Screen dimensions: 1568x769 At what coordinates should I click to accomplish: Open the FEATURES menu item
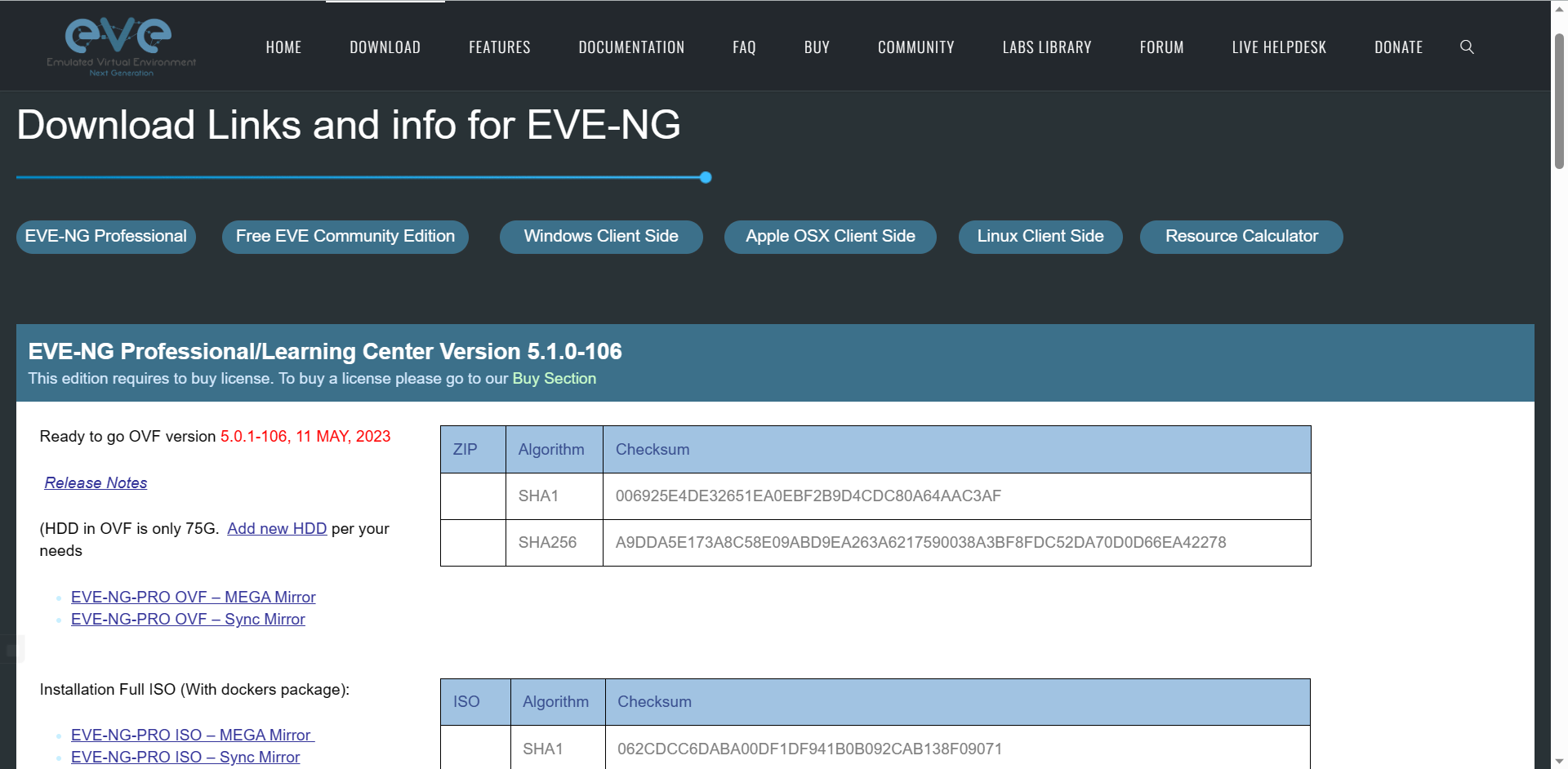click(500, 47)
